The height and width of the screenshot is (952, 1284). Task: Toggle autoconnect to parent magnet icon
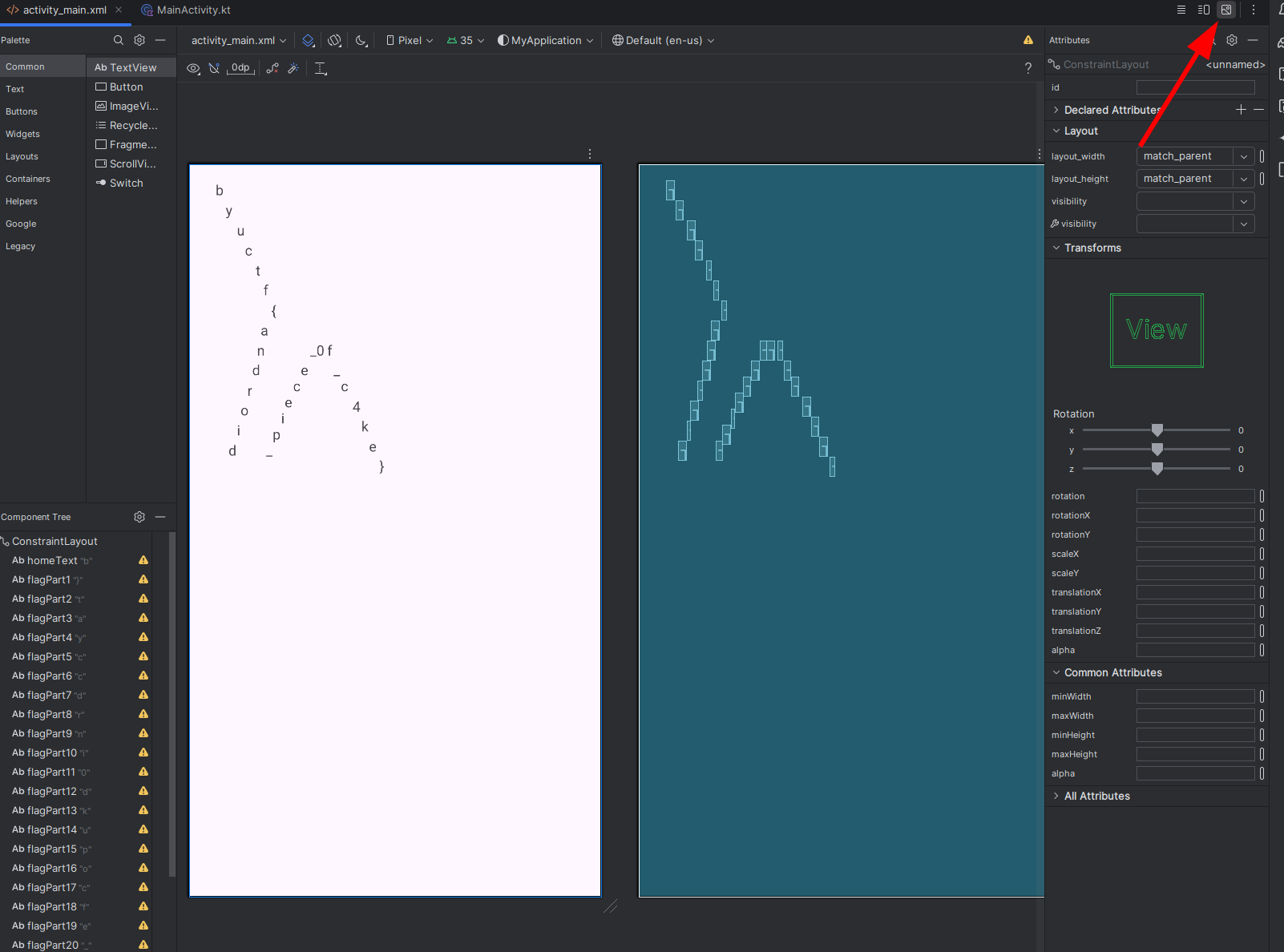click(x=214, y=68)
